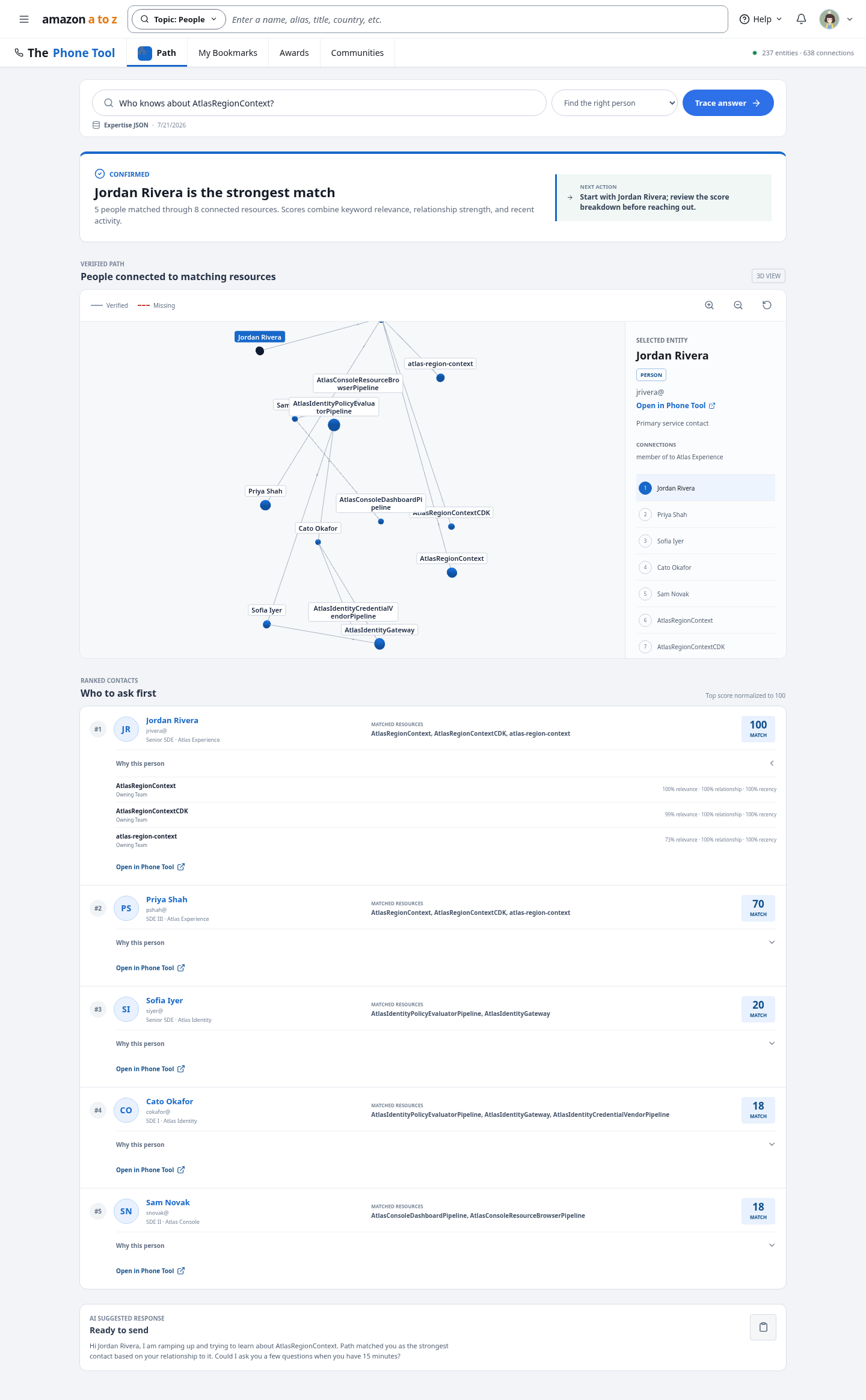Select Sofia Iyer in connections list
This screenshot has height=1400, width=866.
[705, 541]
